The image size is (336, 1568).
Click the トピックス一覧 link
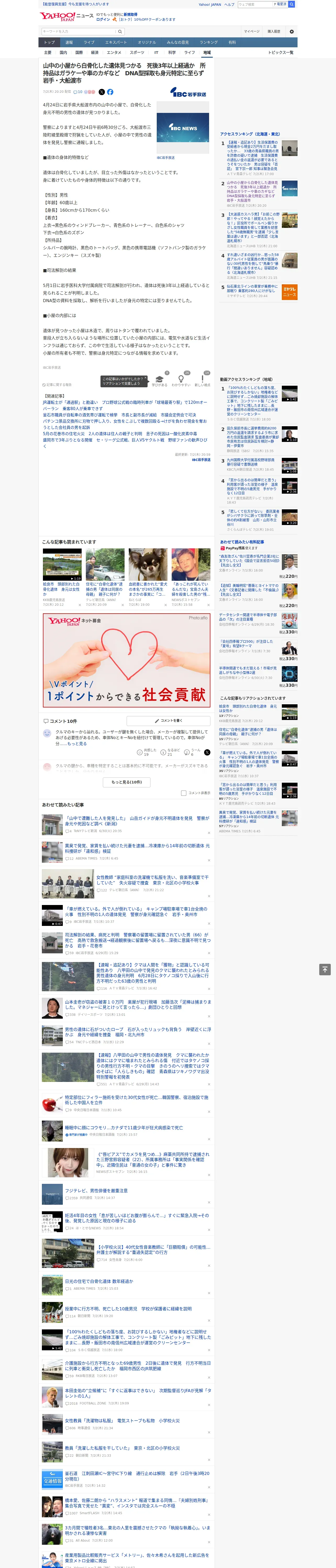(281, 52)
